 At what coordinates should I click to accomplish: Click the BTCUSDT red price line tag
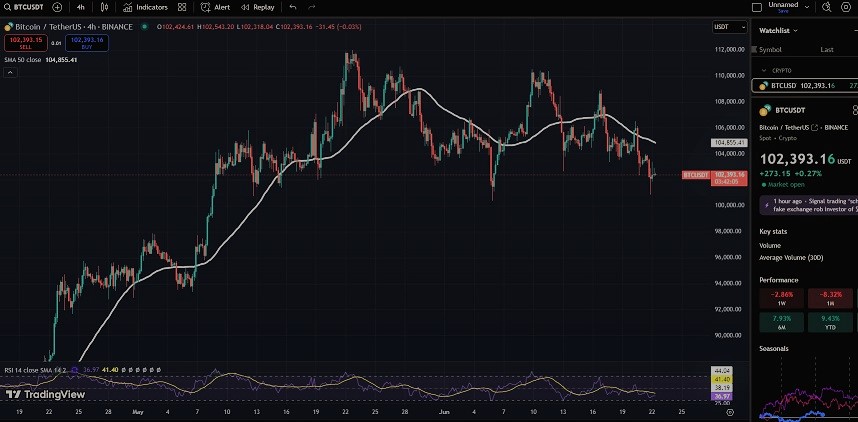click(x=695, y=175)
